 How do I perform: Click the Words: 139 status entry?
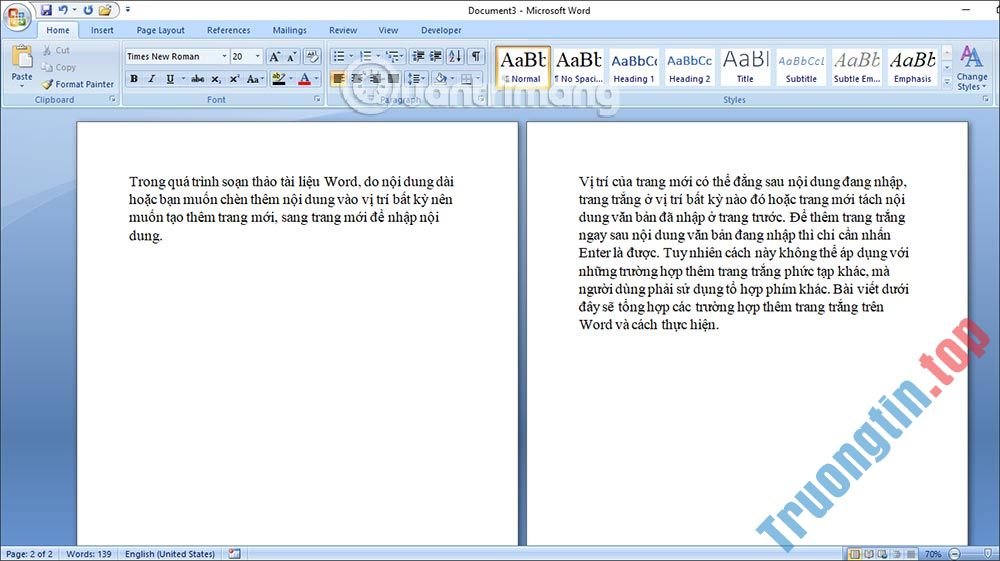click(x=89, y=554)
